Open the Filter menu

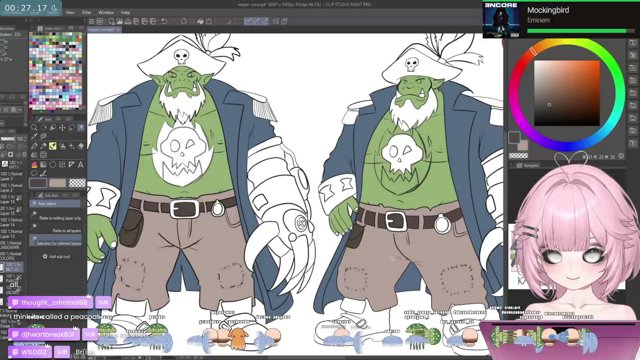click(x=87, y=13)
